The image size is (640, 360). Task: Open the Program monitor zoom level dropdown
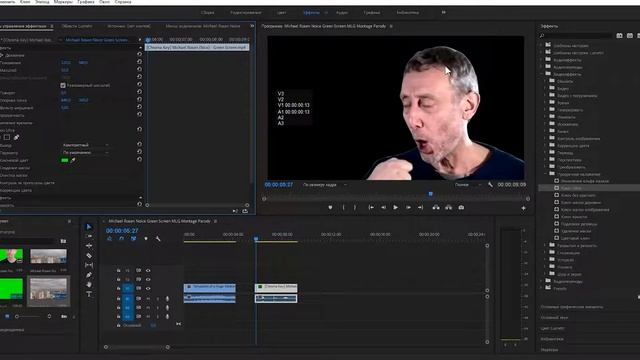pos(324,184)
